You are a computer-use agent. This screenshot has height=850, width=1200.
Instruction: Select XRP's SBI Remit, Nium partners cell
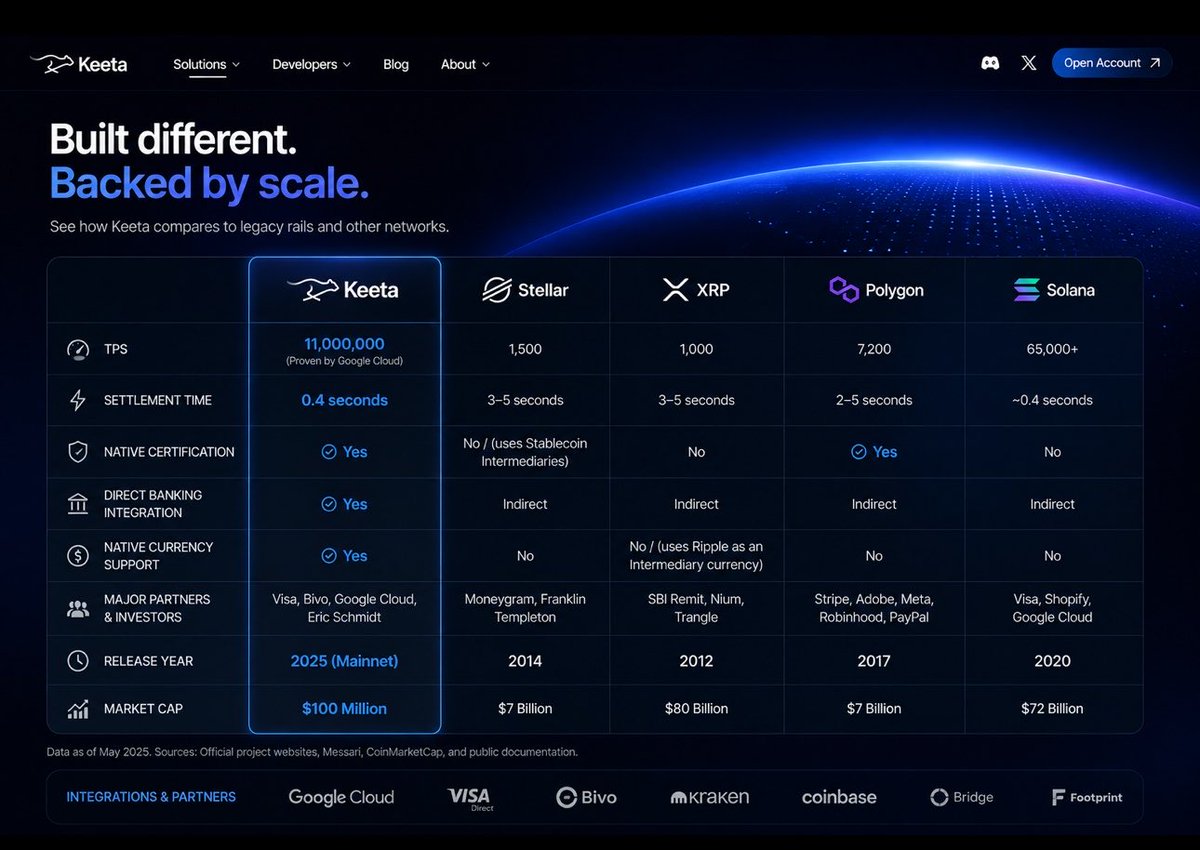click(696, 608)
